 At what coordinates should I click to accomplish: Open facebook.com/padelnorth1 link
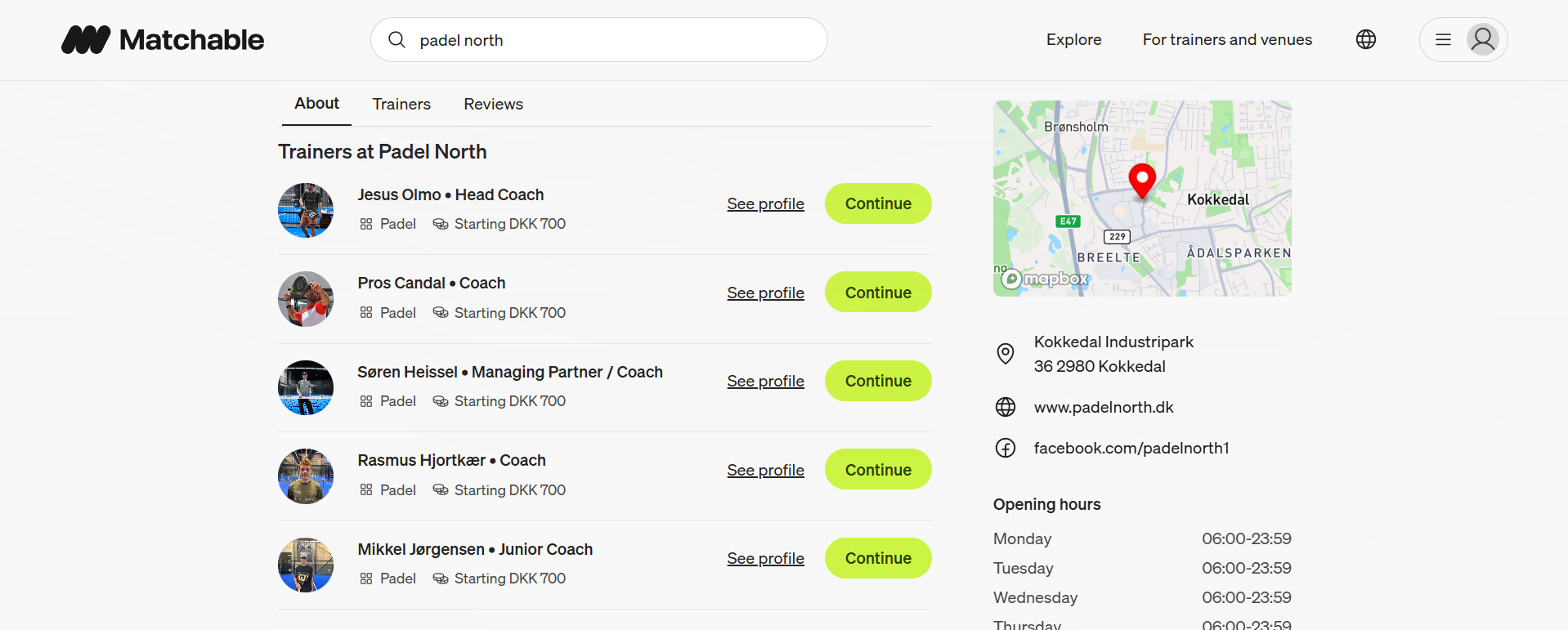click(1131, 448)
